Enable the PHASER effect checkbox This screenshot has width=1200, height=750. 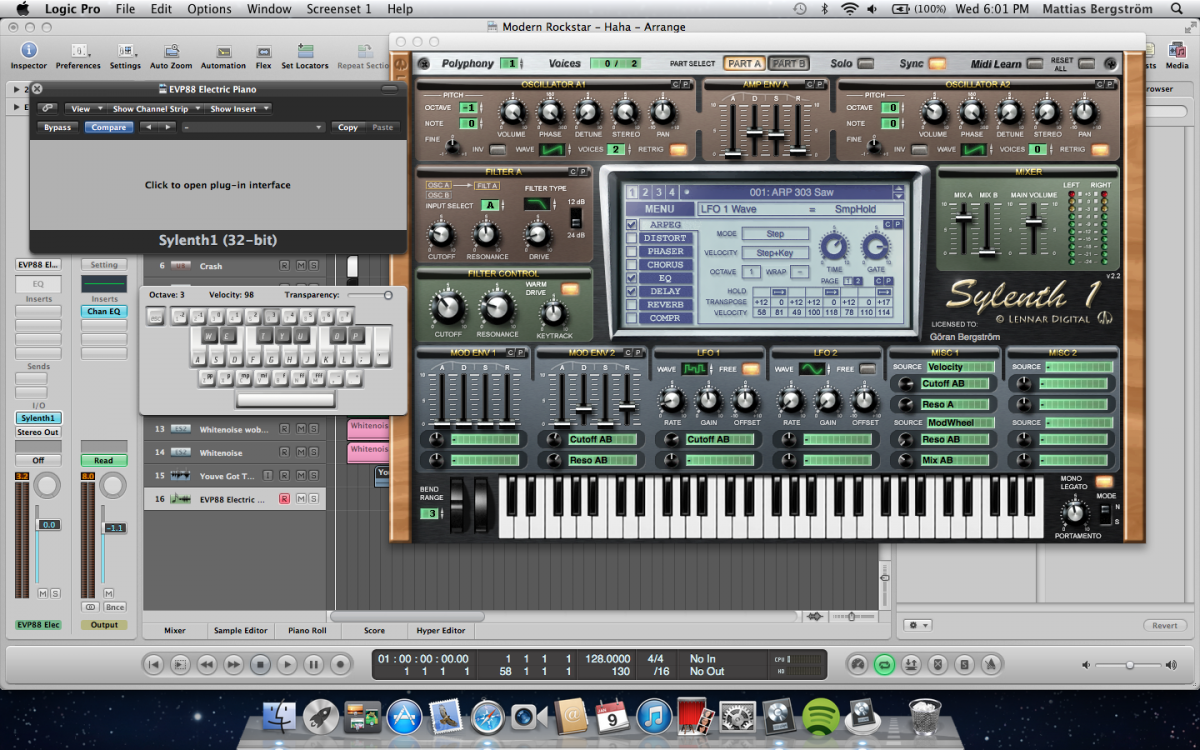point(630,251)
